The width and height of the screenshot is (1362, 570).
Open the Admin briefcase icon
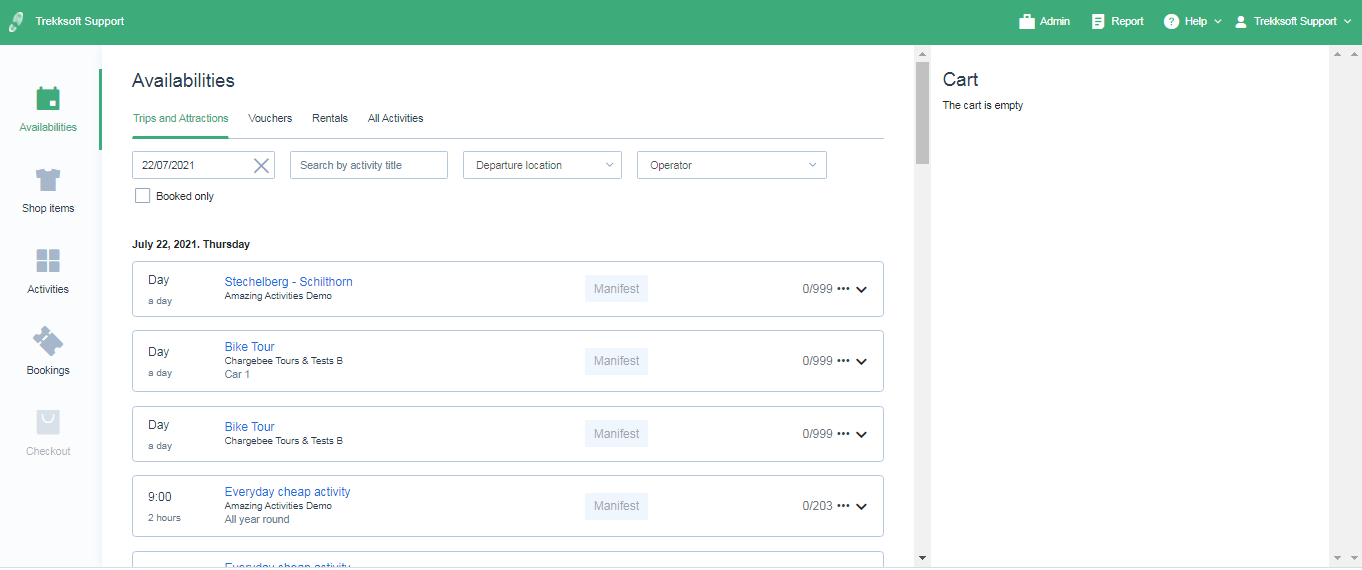click(1027, 22)
